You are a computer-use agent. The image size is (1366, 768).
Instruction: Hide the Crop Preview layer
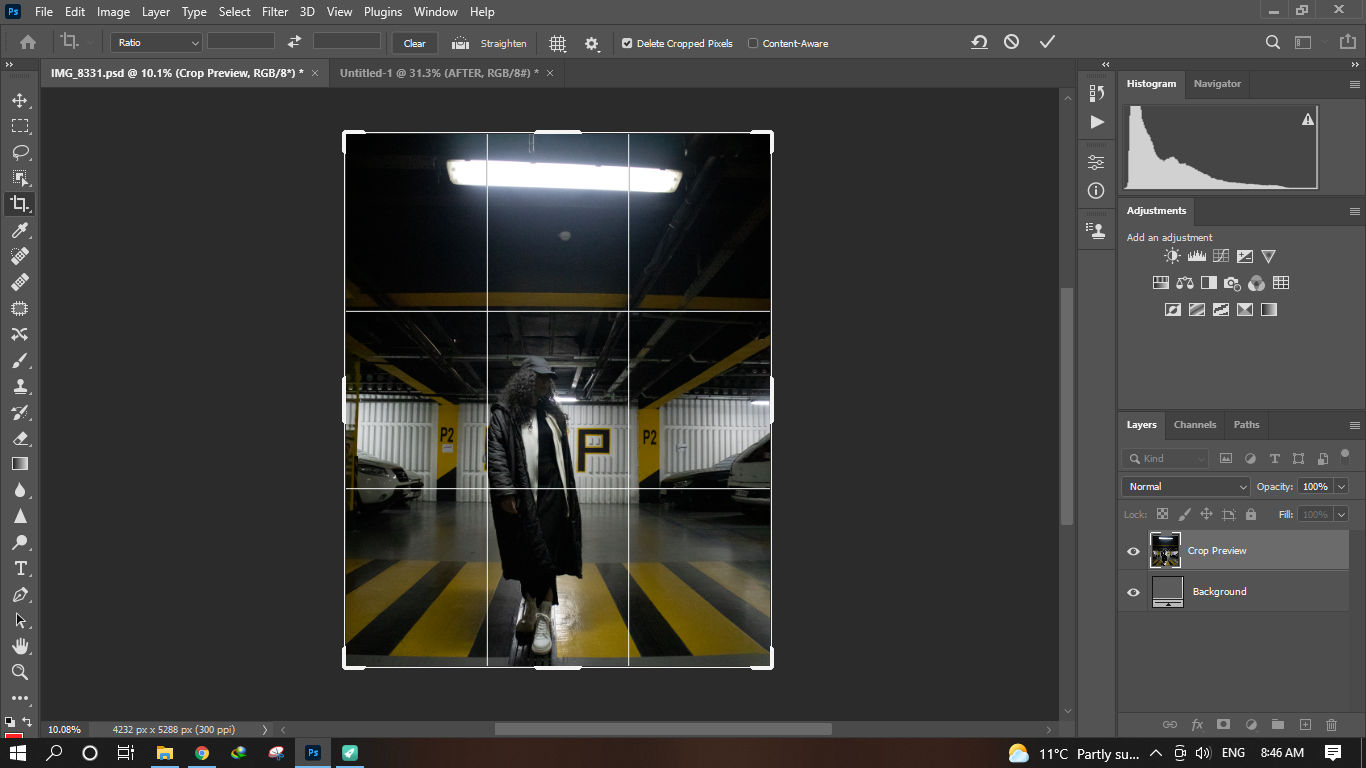1133,551
